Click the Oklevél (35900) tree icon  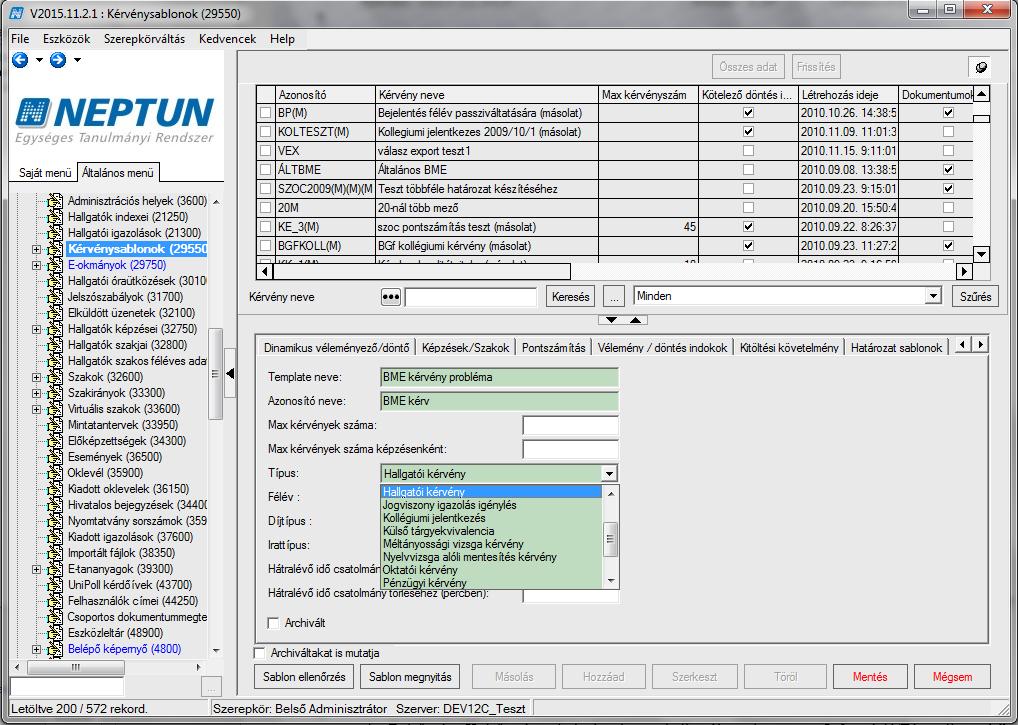tap(56, 473)
